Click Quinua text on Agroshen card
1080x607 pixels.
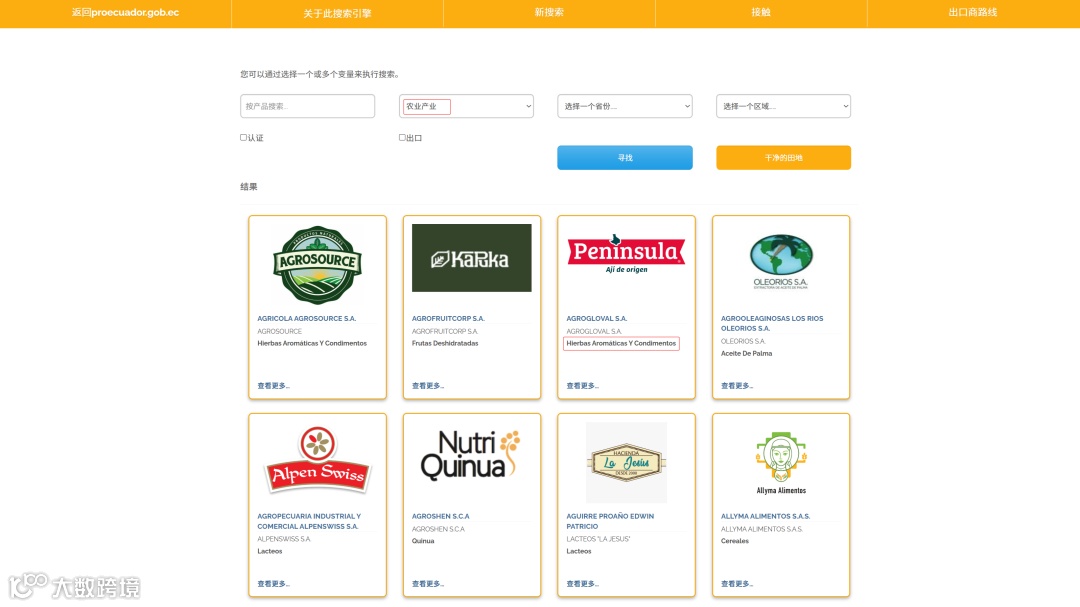tap(423, 541)
